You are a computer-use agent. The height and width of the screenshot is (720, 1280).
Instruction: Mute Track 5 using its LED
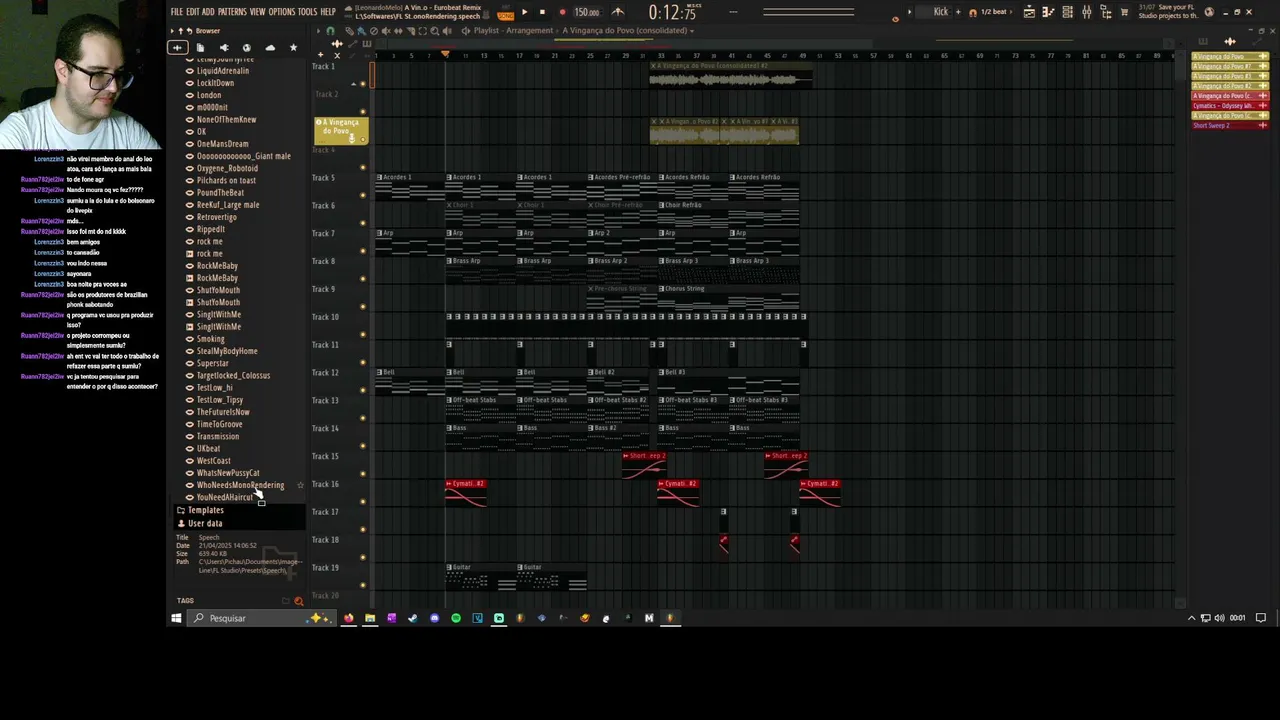[x=363, y=195]
